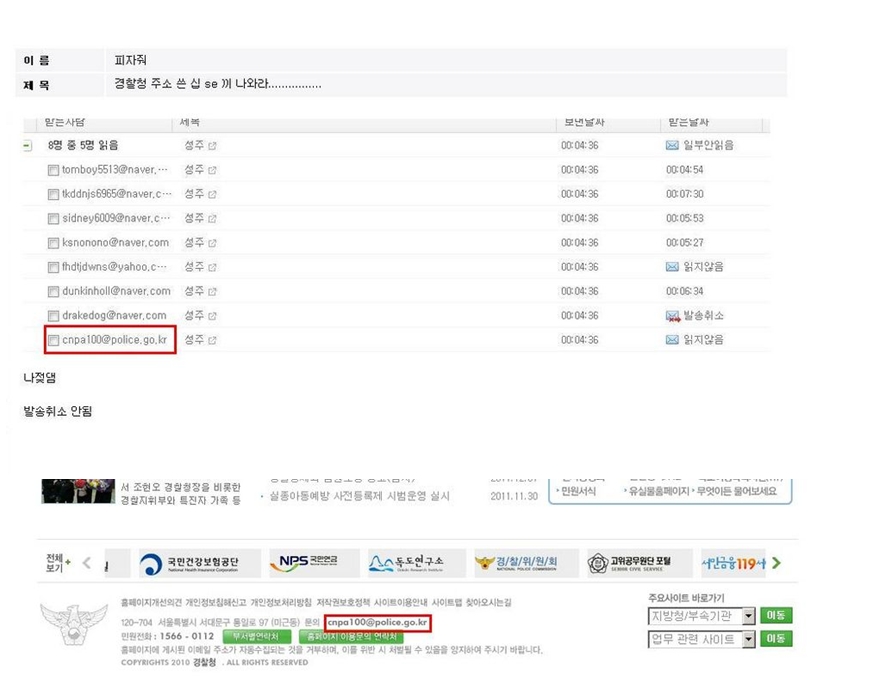The height and width of the screenshot is (694, 888).
Task: Click the footer cnpa100@police.go.kr inquiry email
Action: (x=377, y=623)
